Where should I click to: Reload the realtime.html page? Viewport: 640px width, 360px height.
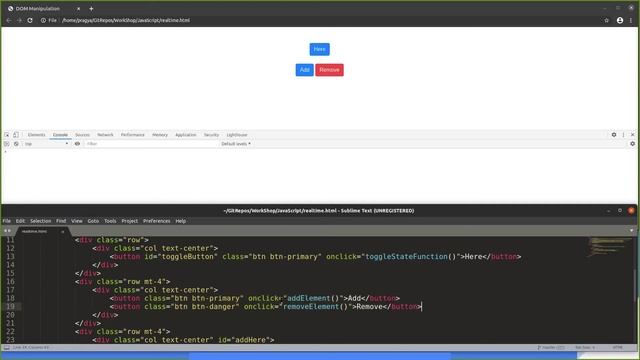(30, 20)
